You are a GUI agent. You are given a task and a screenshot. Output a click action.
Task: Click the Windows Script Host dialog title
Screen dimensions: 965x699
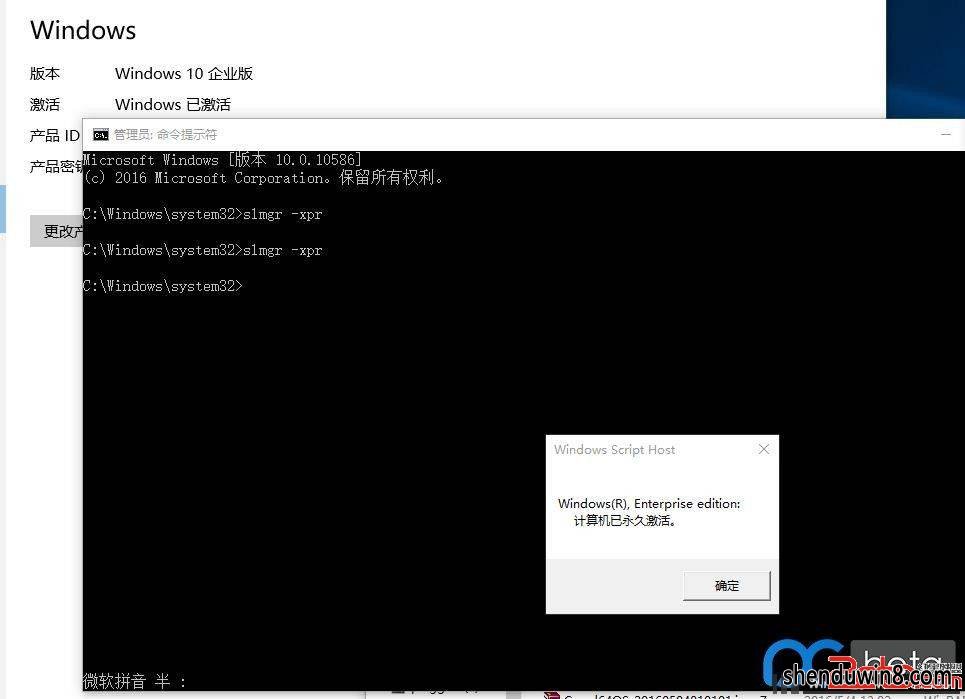(614, 450)
